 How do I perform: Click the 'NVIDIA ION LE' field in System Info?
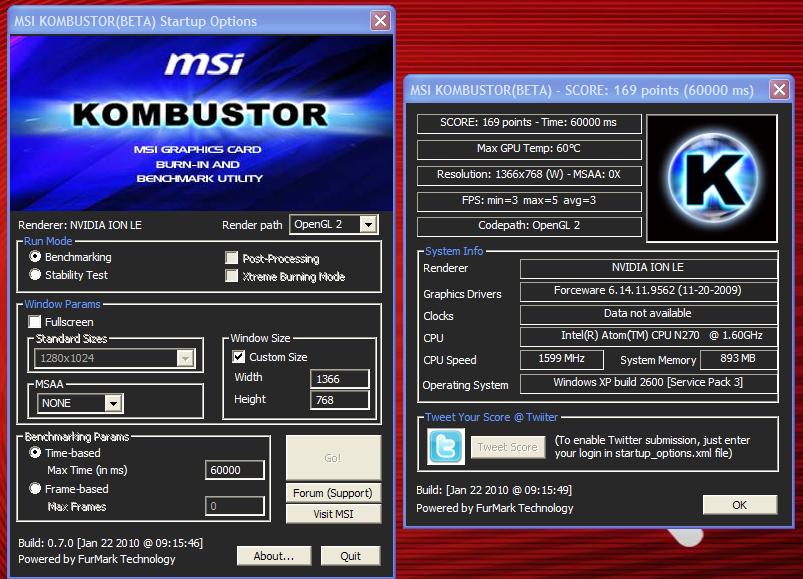pos(648,268)
